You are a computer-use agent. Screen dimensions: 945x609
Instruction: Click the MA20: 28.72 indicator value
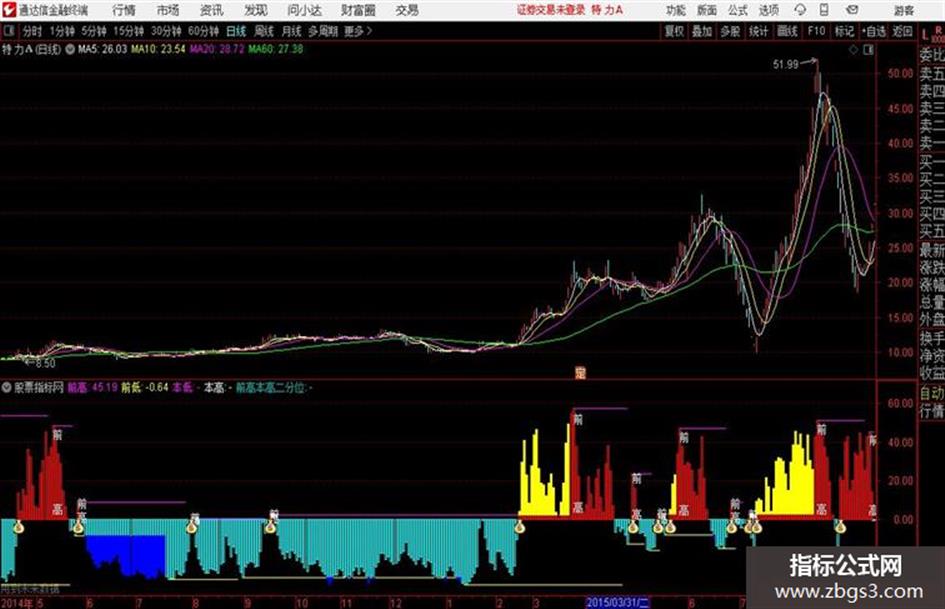(x=217, y=49)
